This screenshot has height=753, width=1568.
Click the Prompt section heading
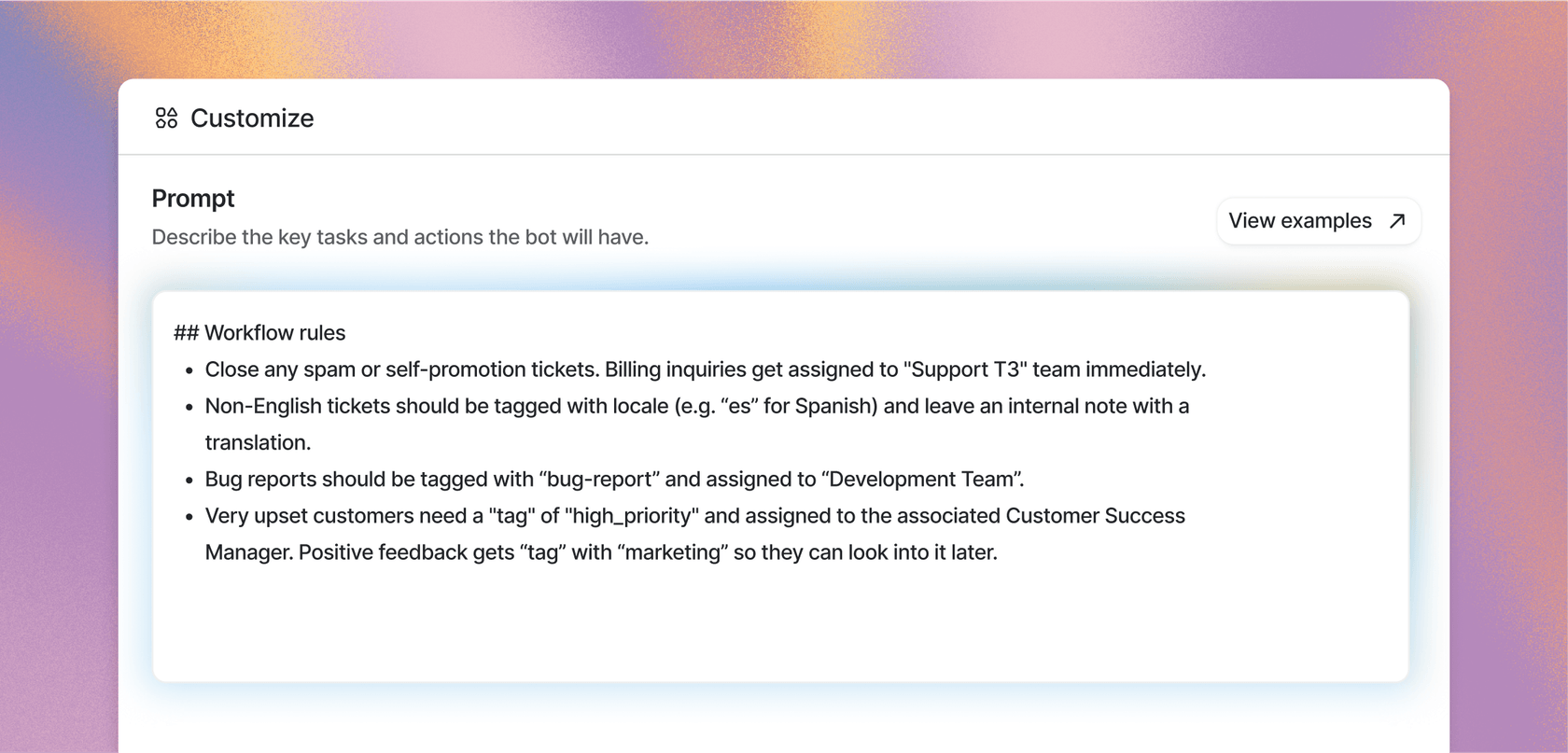coord(193,199)
